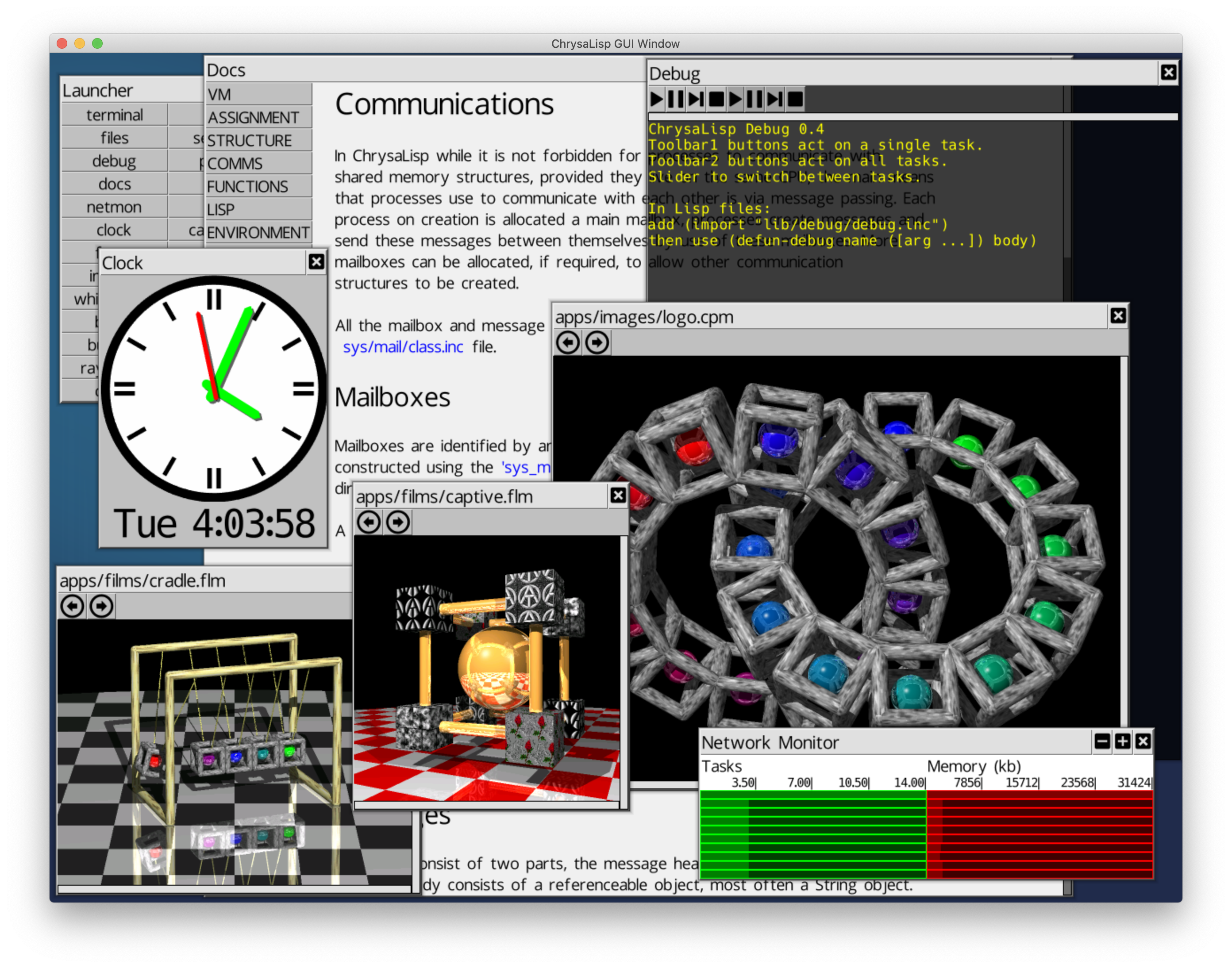The width and height of the screenshot is (1232, 968).
Task: Shrink the Network Monitor with minus icon
Action: point(1102,741)
